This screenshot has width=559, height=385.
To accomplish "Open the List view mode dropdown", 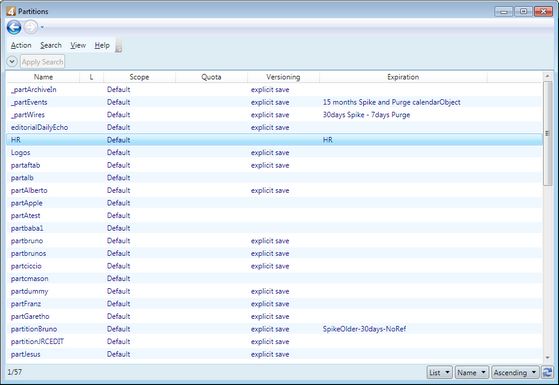I will point(440,373).
